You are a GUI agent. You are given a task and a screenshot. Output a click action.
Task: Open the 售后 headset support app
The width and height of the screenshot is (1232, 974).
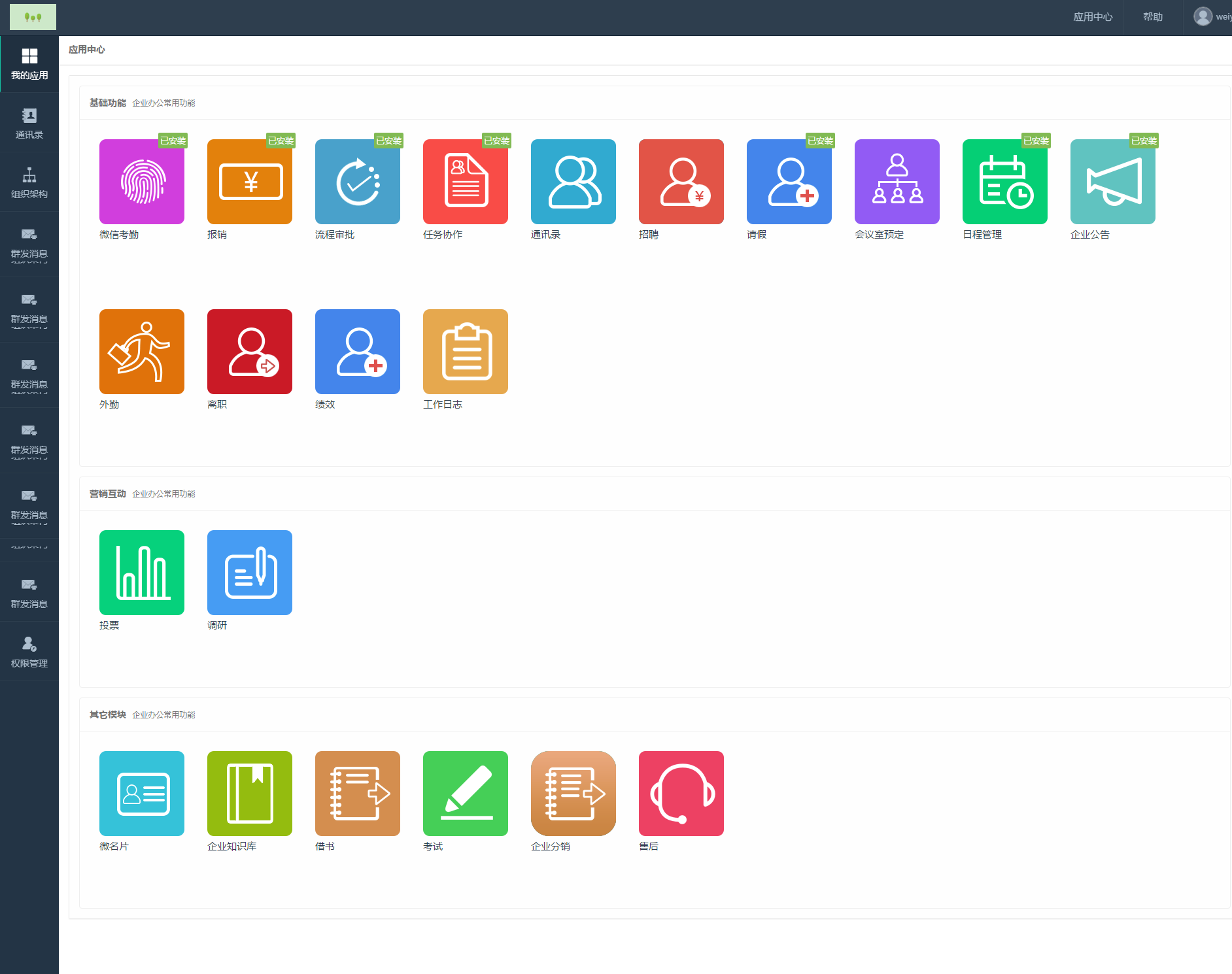pos(681,794)
